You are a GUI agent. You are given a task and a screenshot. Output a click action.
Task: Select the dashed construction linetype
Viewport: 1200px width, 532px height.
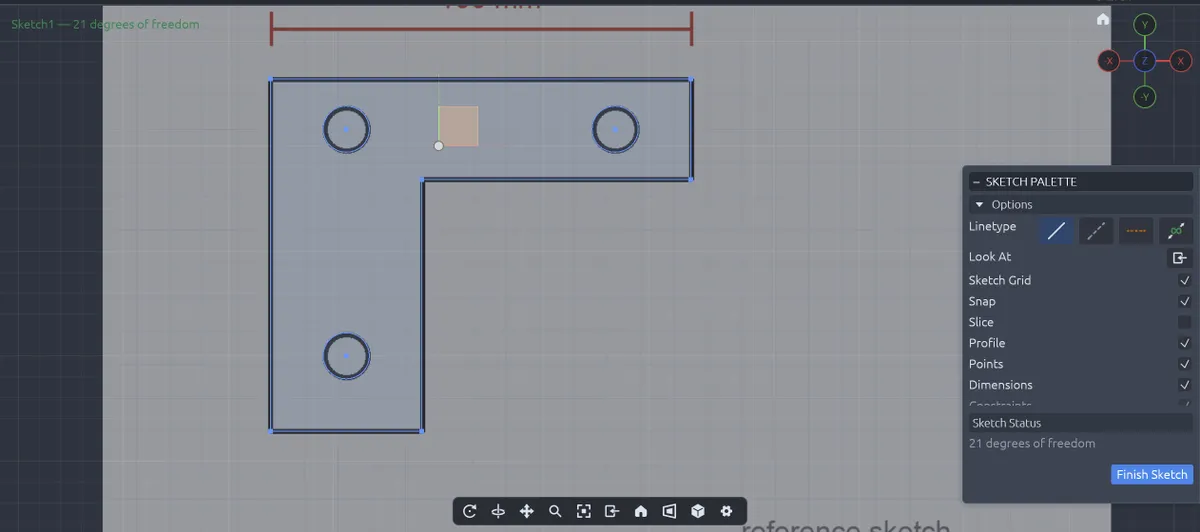coord(1096,231)
